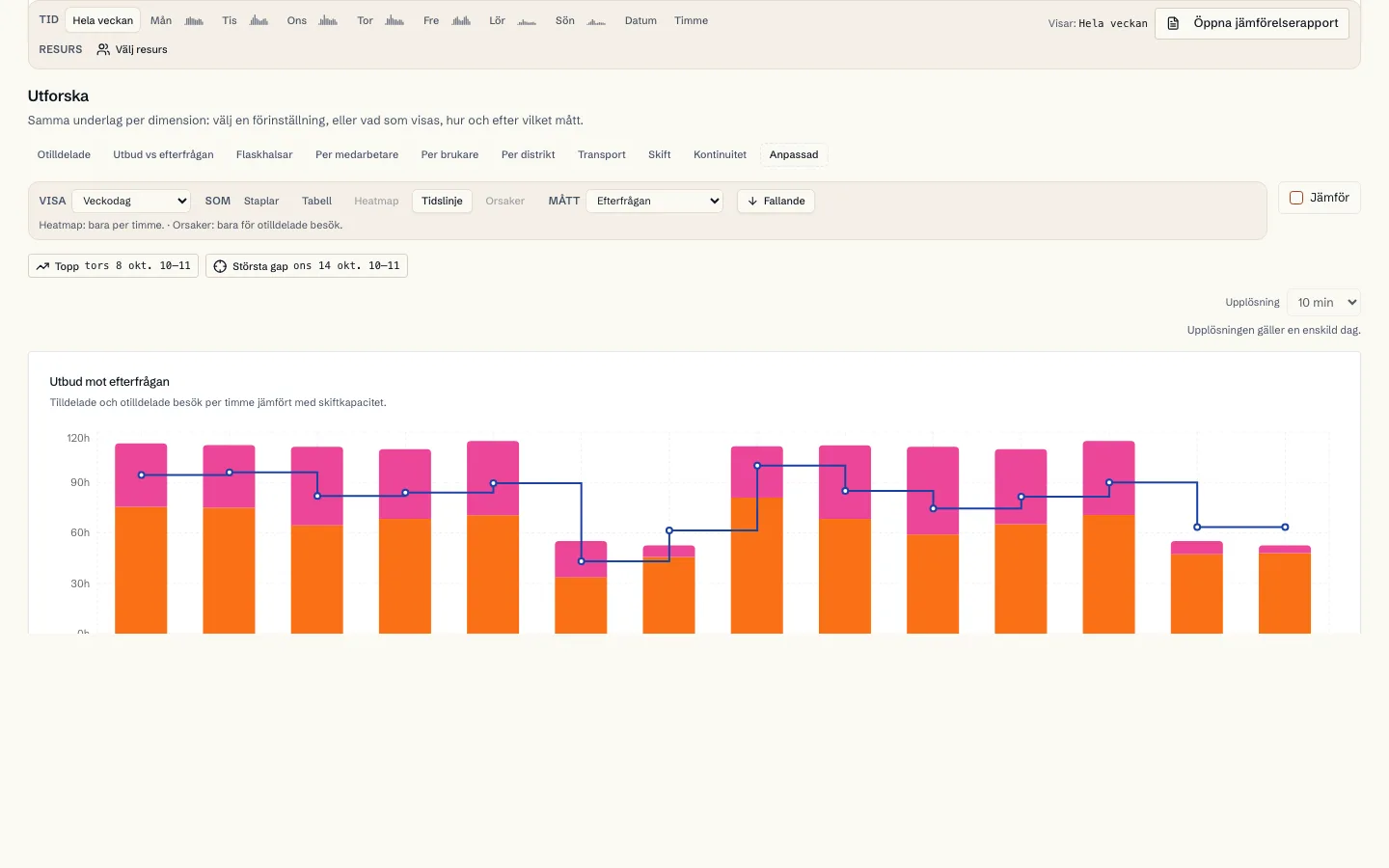Choose the Datum time option

640,20
